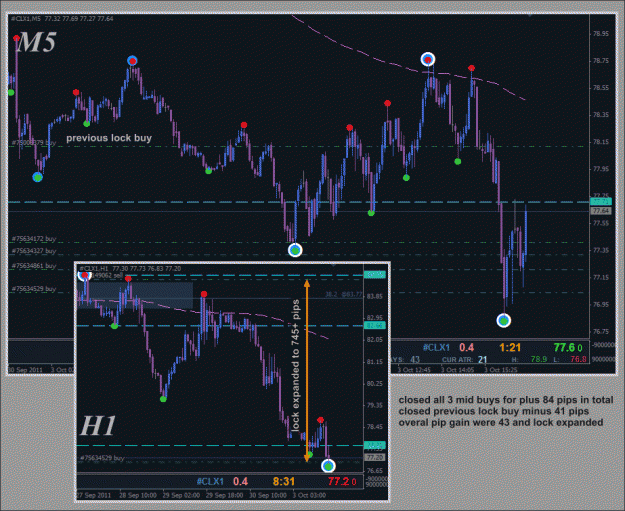Select the '#75634172 buy' order line label
The image size is (625, 511).
pyautogui.click(x=34, y=239)
